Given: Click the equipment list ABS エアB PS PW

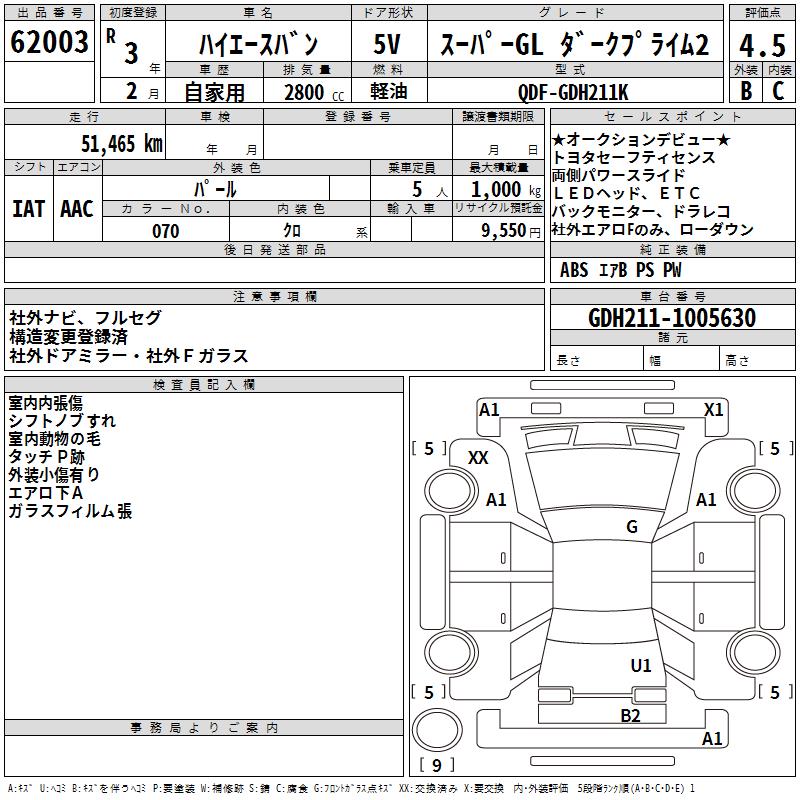Looking at the screenshot, I should 620,270.
